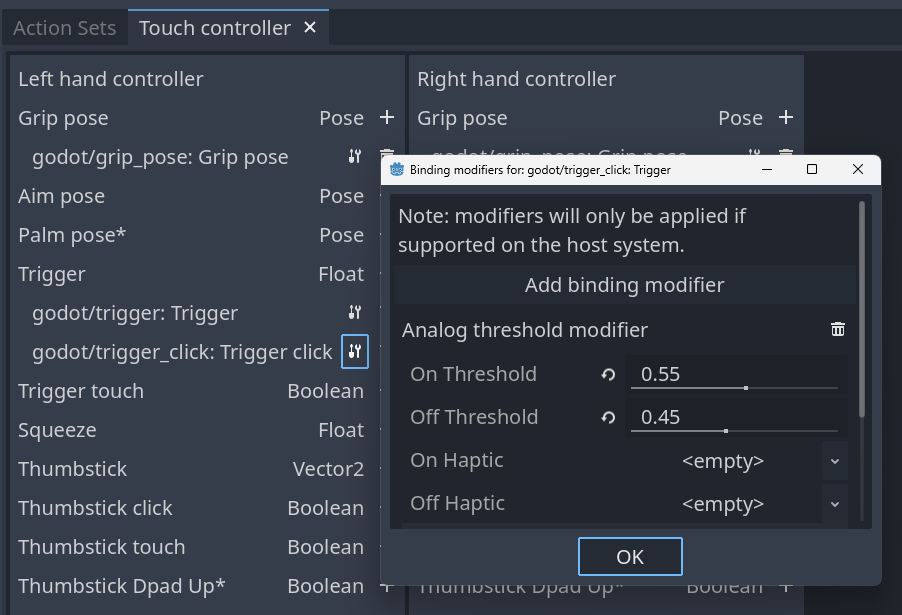Add a new binding to Grip pose
This screenshot has height=615, width=902.
387,117
